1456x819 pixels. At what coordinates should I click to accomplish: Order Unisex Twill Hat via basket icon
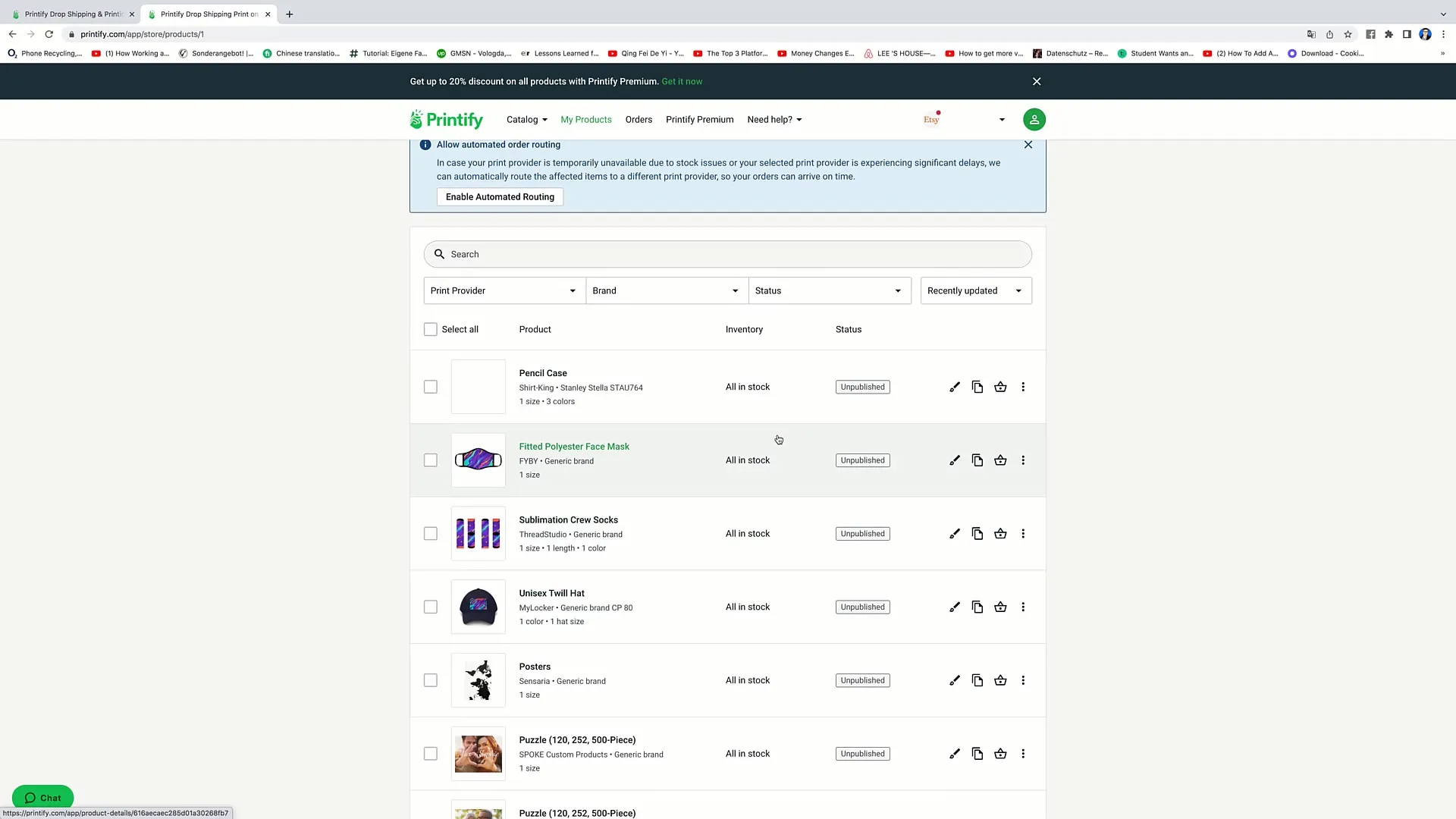click(1000, 607)
